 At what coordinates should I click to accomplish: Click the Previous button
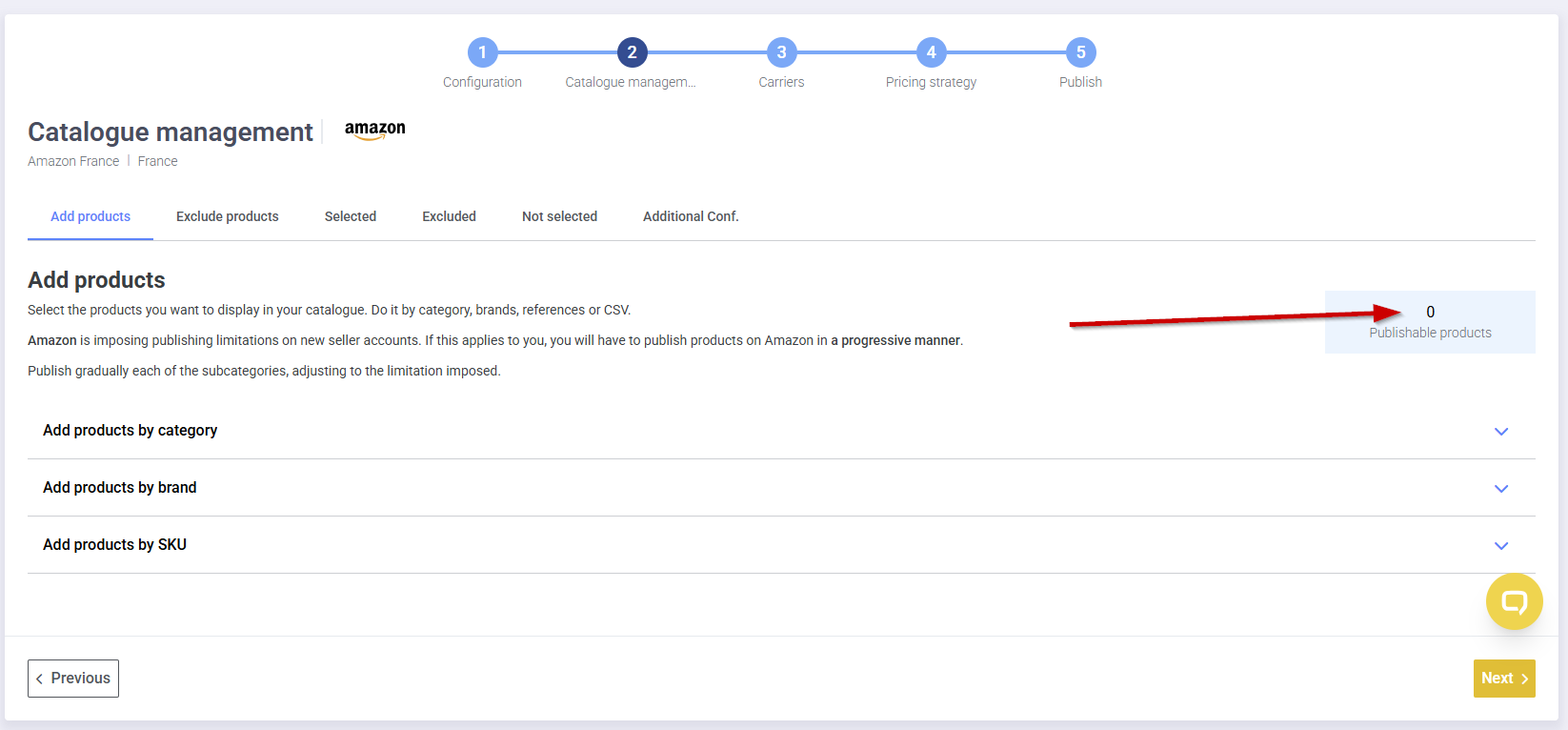[73, 679]
